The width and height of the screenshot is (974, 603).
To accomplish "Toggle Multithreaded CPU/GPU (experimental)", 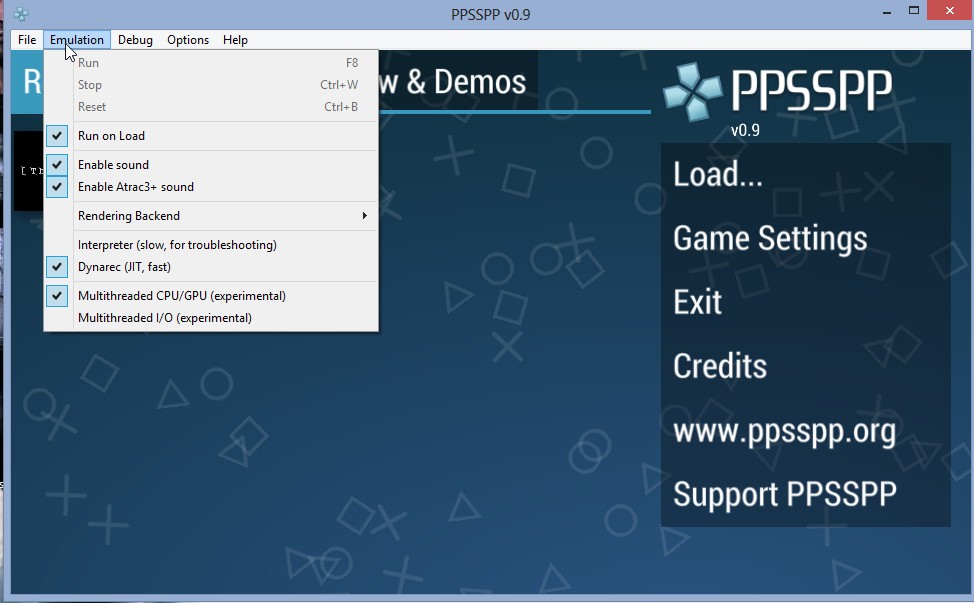I will pyautogui.click(x=181, y=296).
